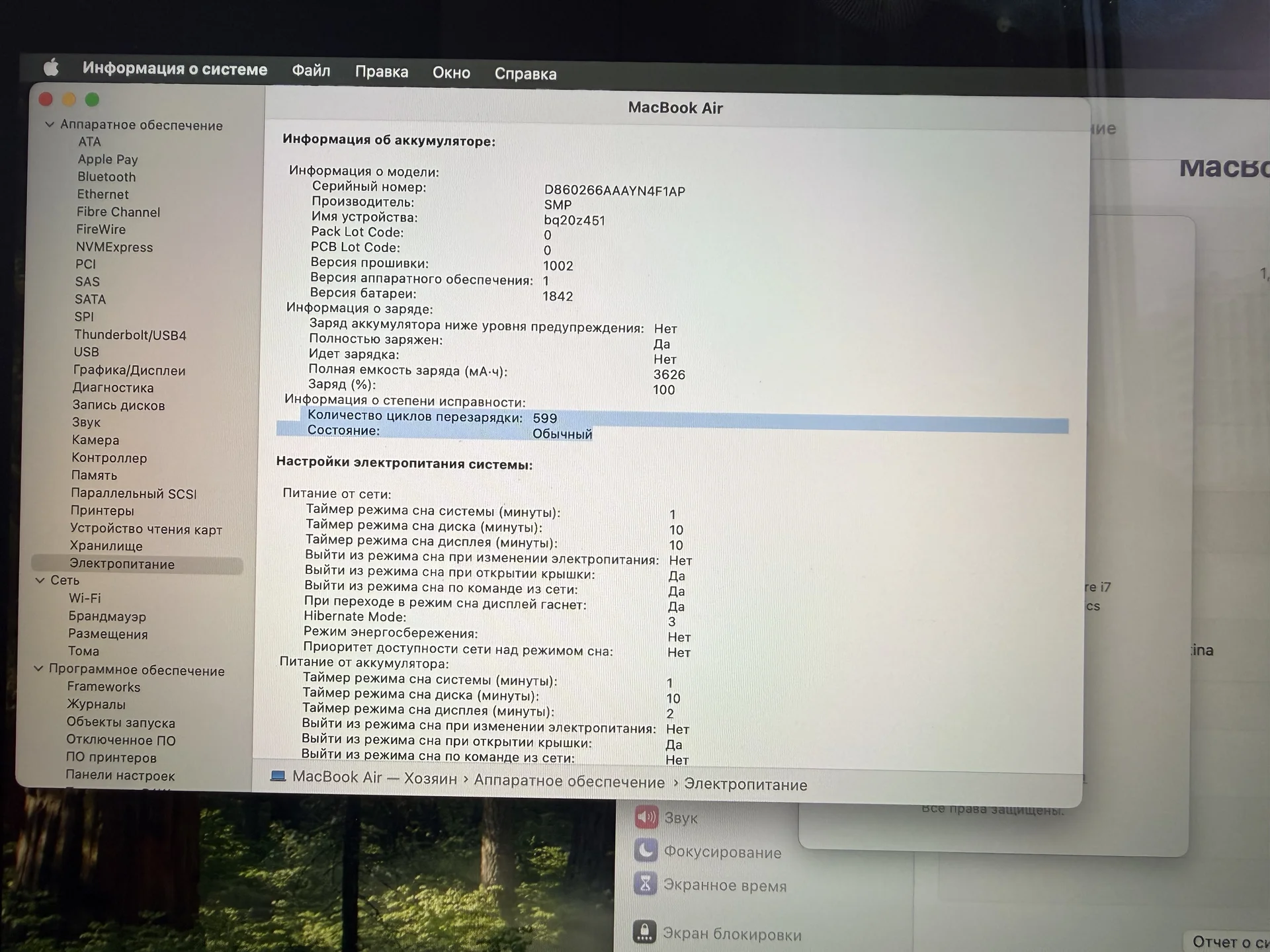The image size is (1270, 952).
Task: Open the Справка menu
Action: [x=525, y=74]
